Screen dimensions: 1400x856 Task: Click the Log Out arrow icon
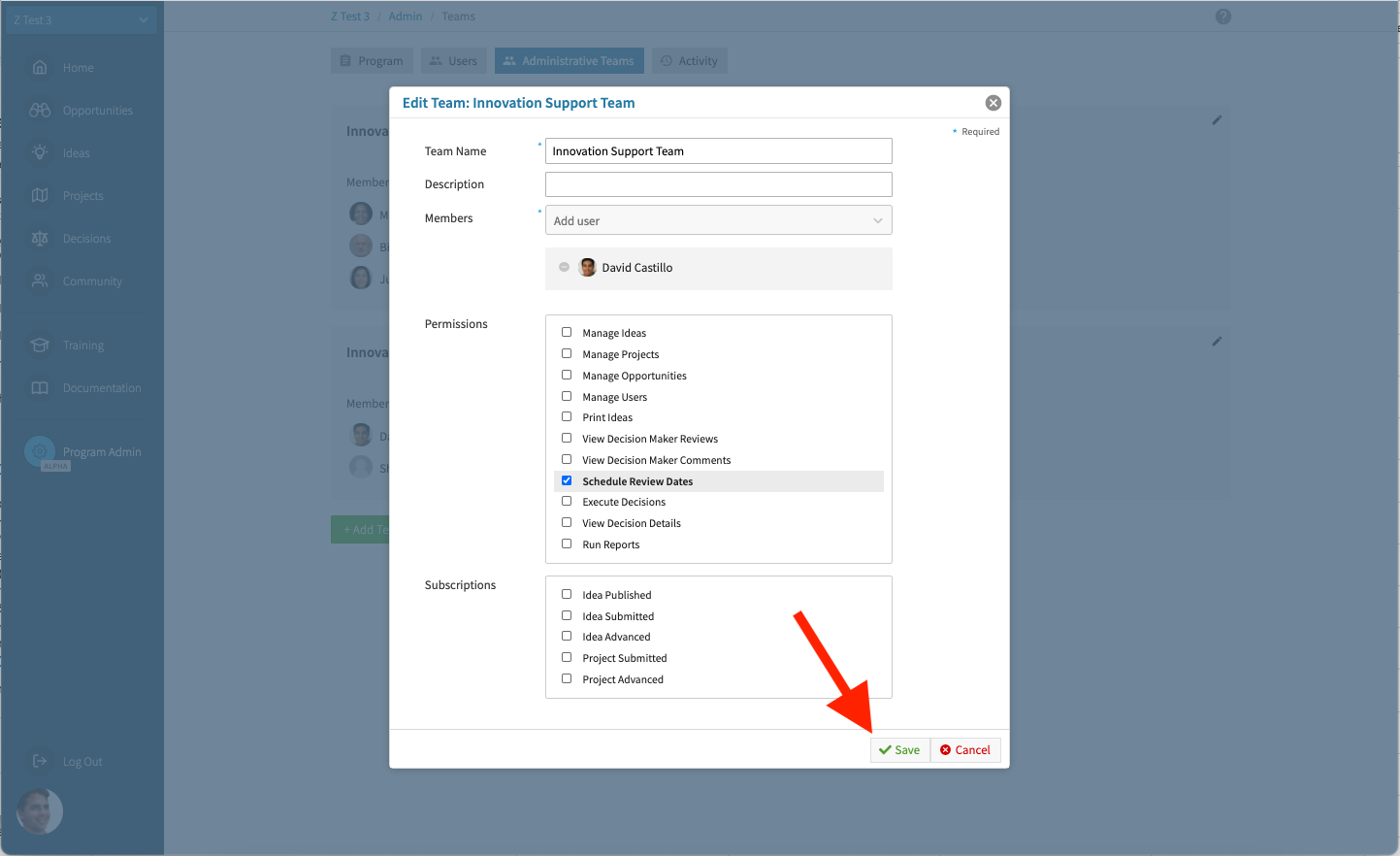[x=40, y=761]
